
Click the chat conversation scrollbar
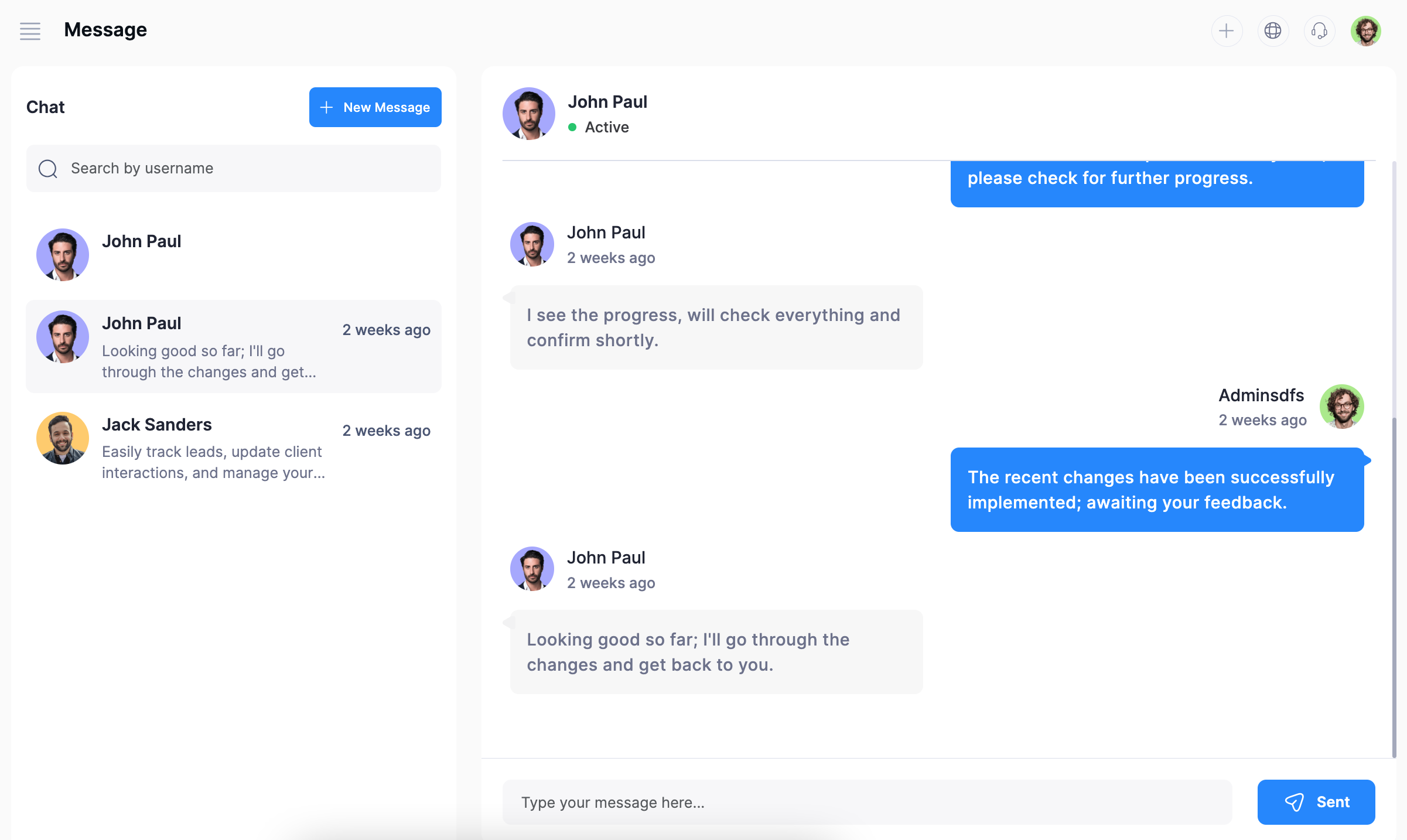tap(1394, 586)
